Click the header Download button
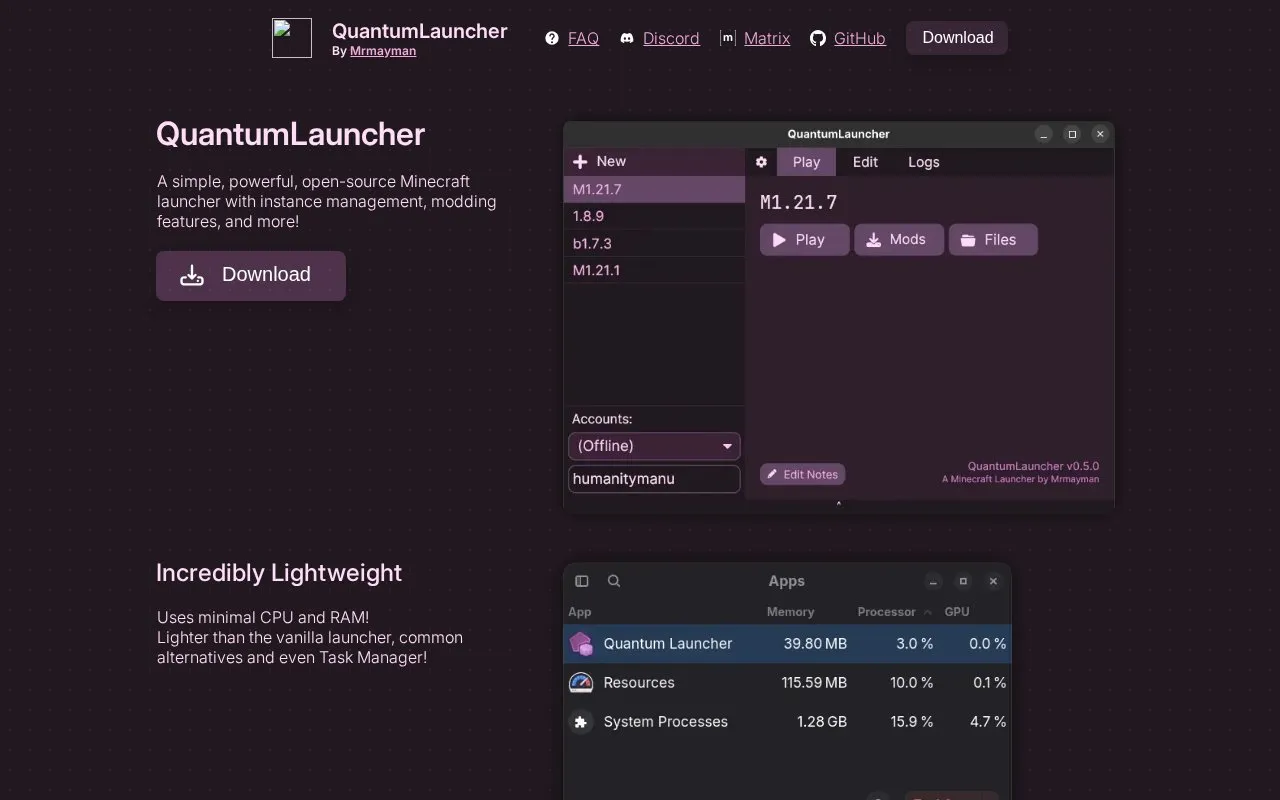Viewport: 1280px width, 800px height. click(957, 38)
